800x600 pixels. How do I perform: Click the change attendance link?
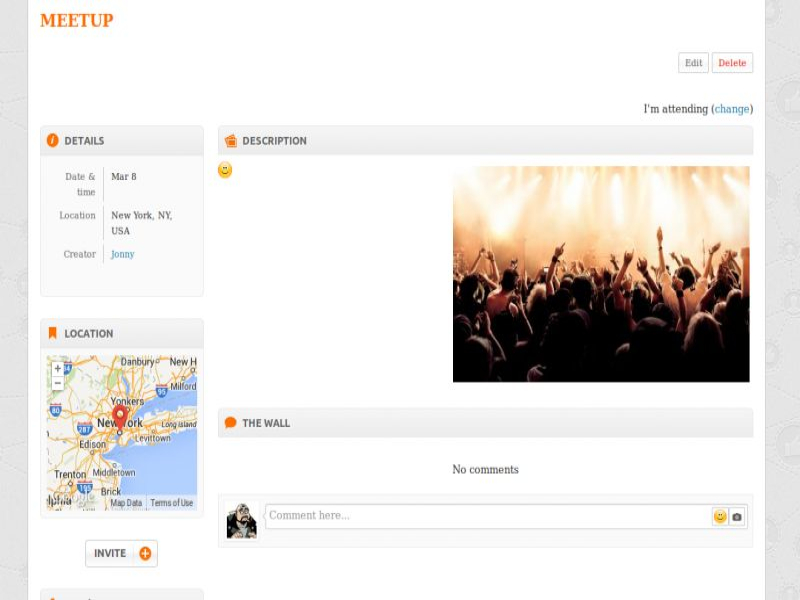point(732,109)
